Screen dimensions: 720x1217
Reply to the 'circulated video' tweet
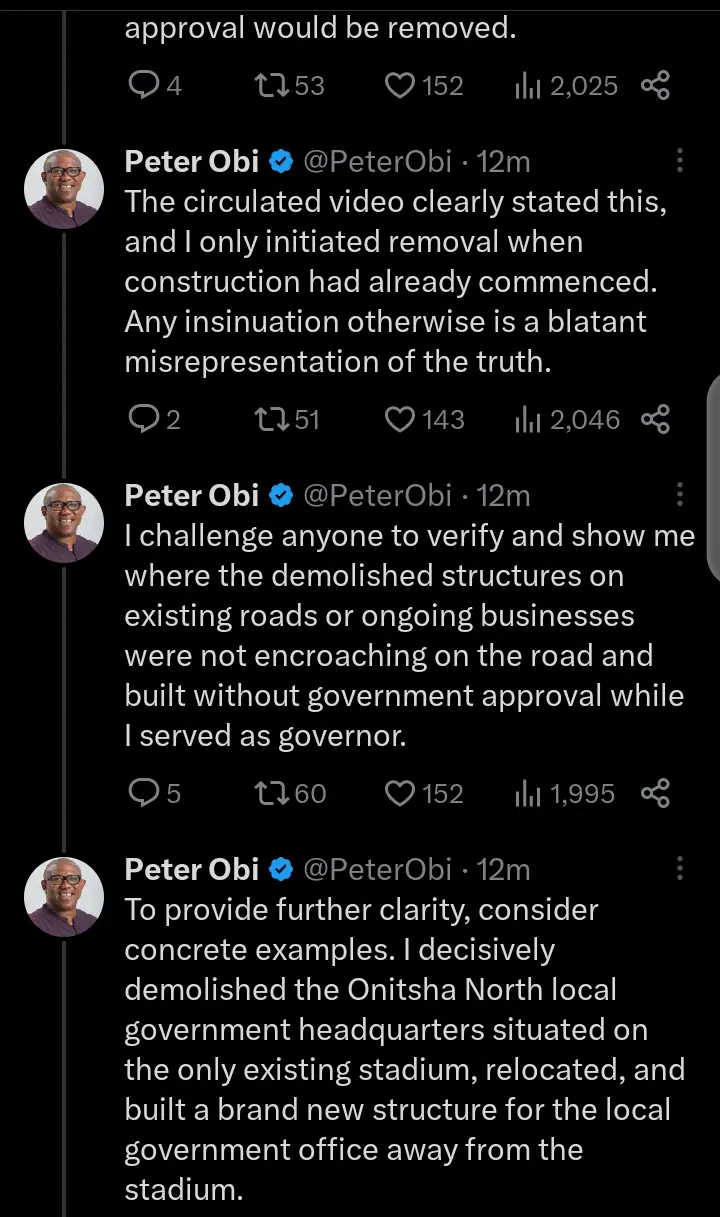coord(145,420)
